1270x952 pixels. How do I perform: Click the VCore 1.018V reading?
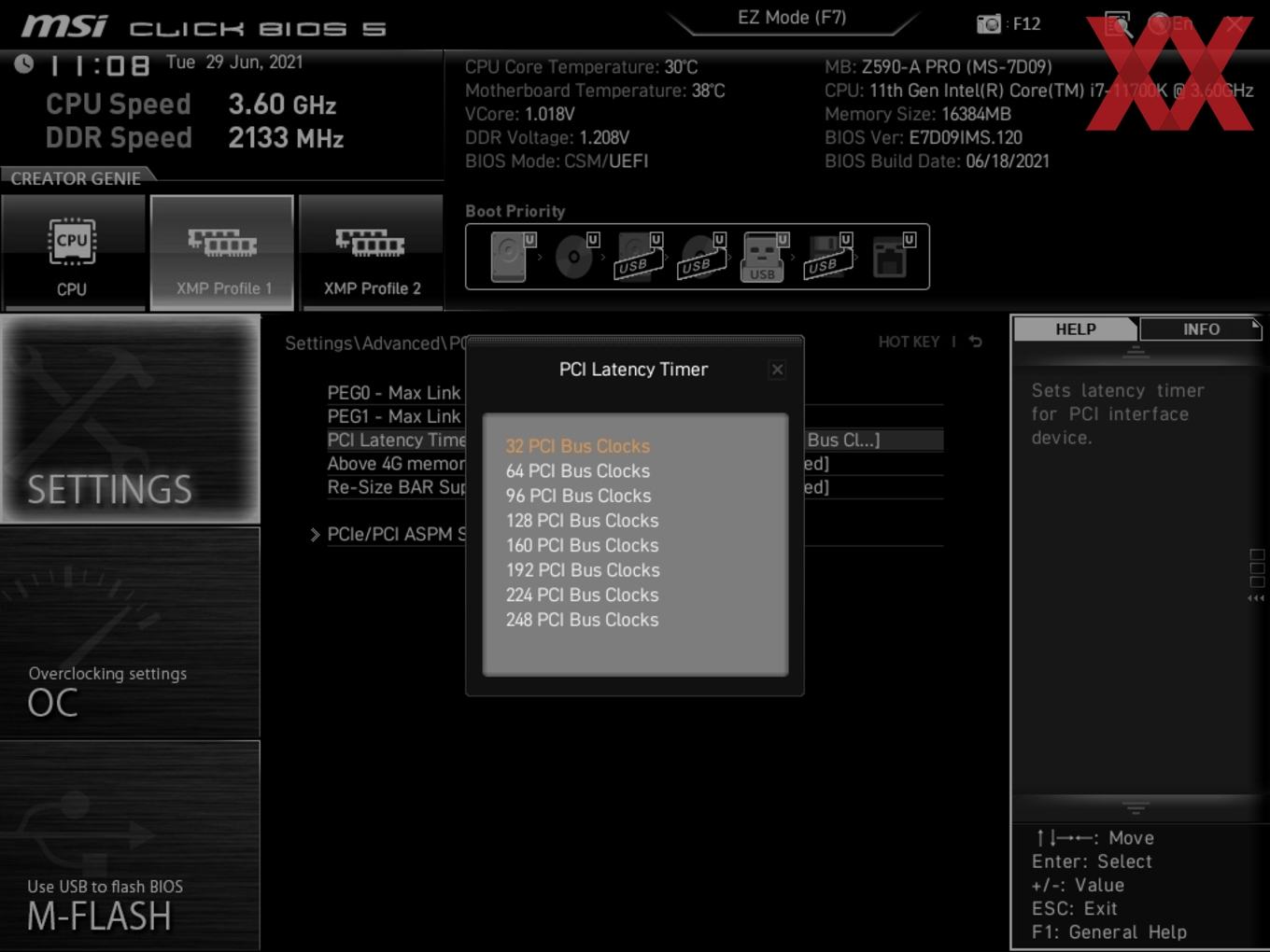click(520, 115)
